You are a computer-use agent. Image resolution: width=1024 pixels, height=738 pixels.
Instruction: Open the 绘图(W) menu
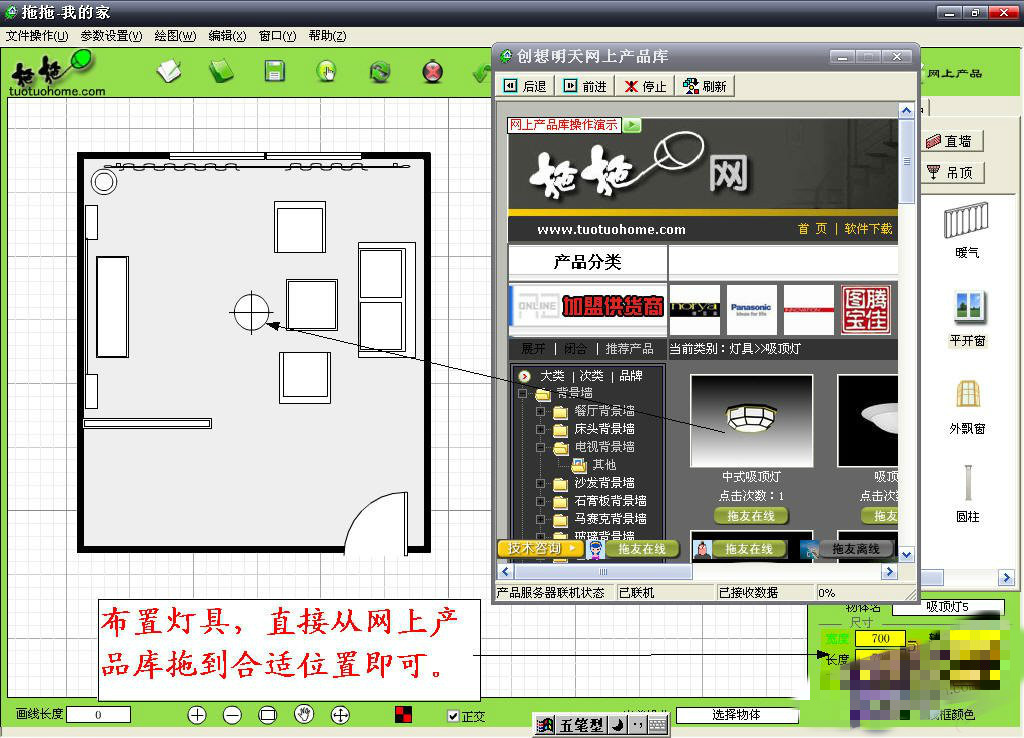[175, 36]
